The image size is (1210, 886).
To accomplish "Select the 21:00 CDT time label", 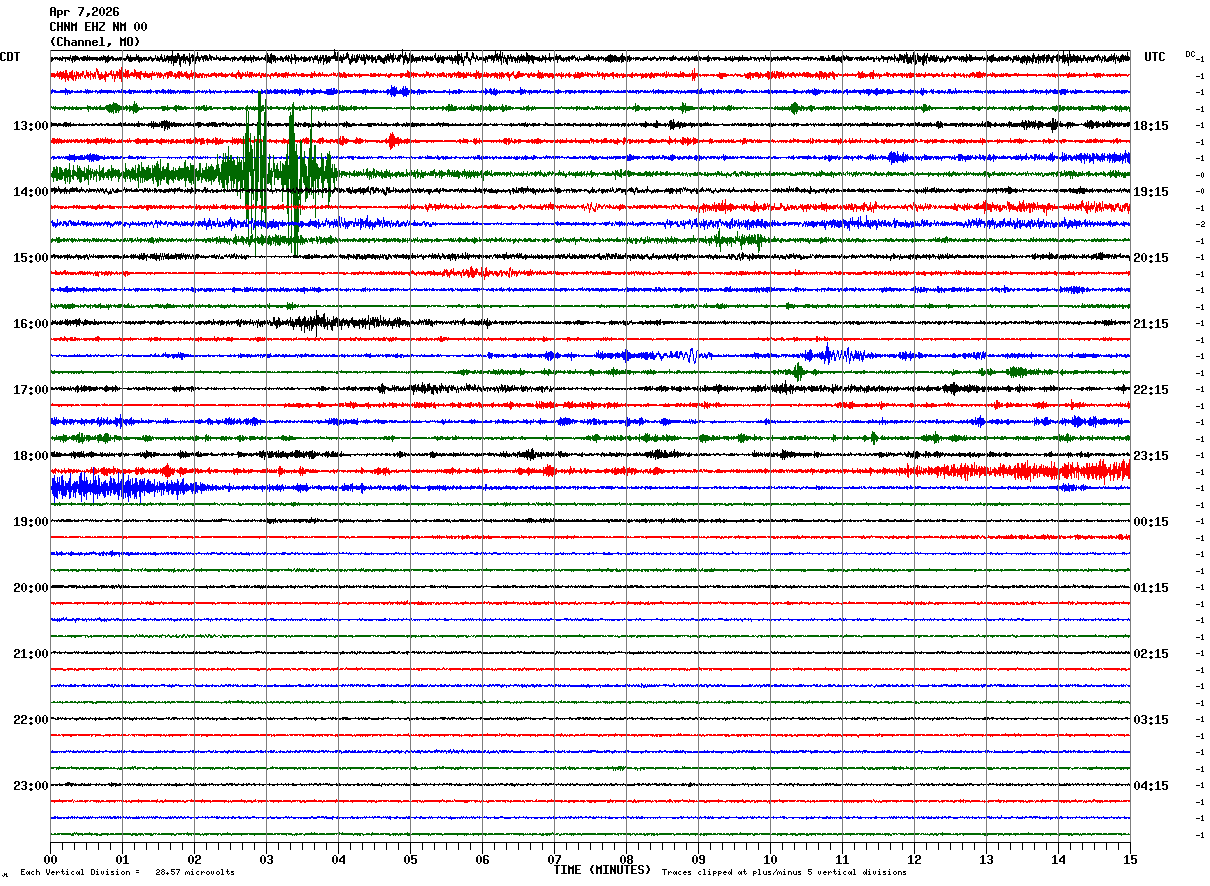I will coord(31,654).
